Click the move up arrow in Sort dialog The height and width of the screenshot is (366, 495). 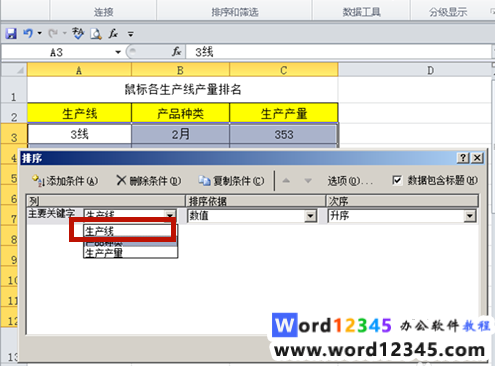click(x=286, y=181)
